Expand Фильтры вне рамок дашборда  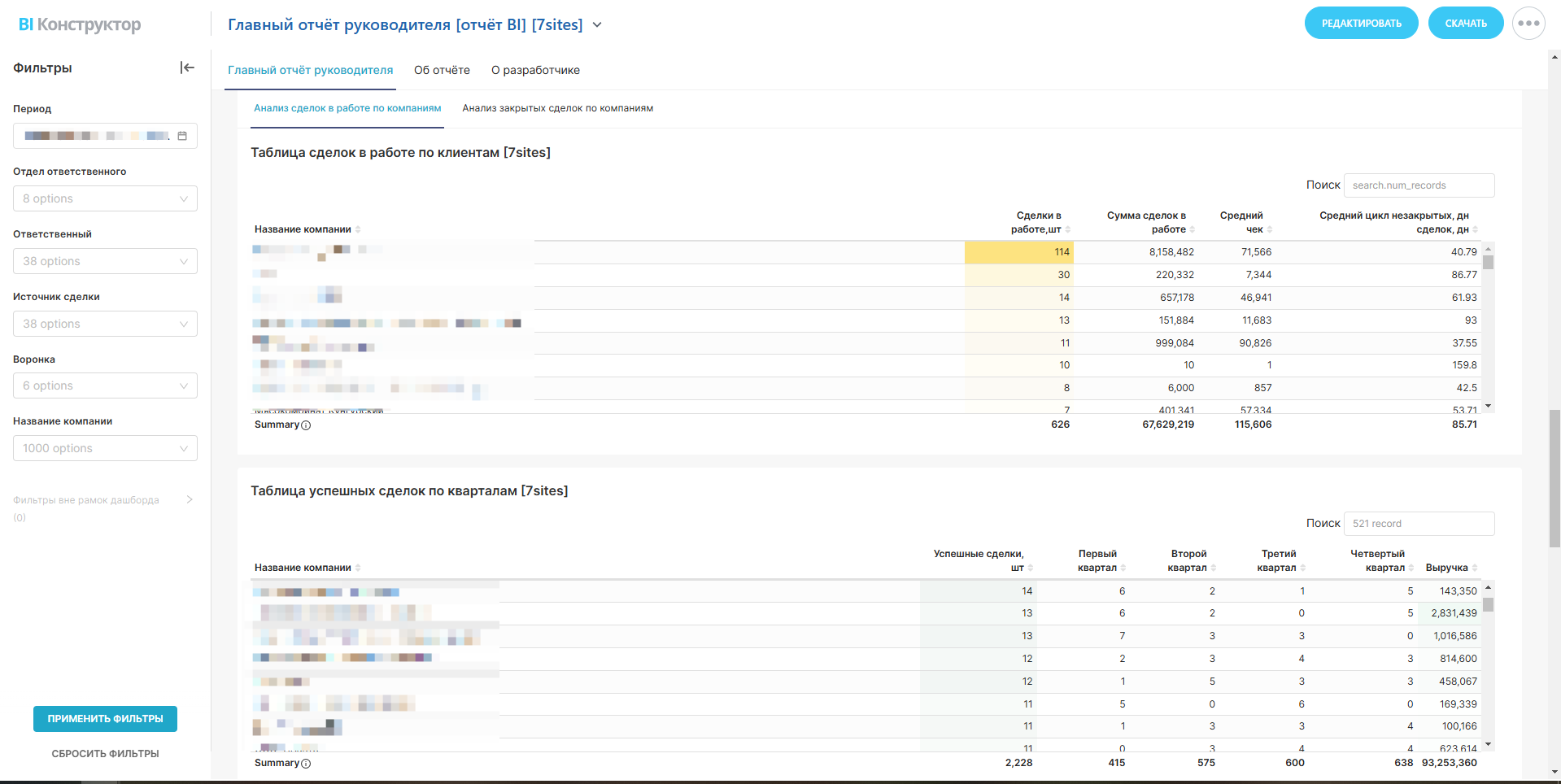(x=190, y=499)
